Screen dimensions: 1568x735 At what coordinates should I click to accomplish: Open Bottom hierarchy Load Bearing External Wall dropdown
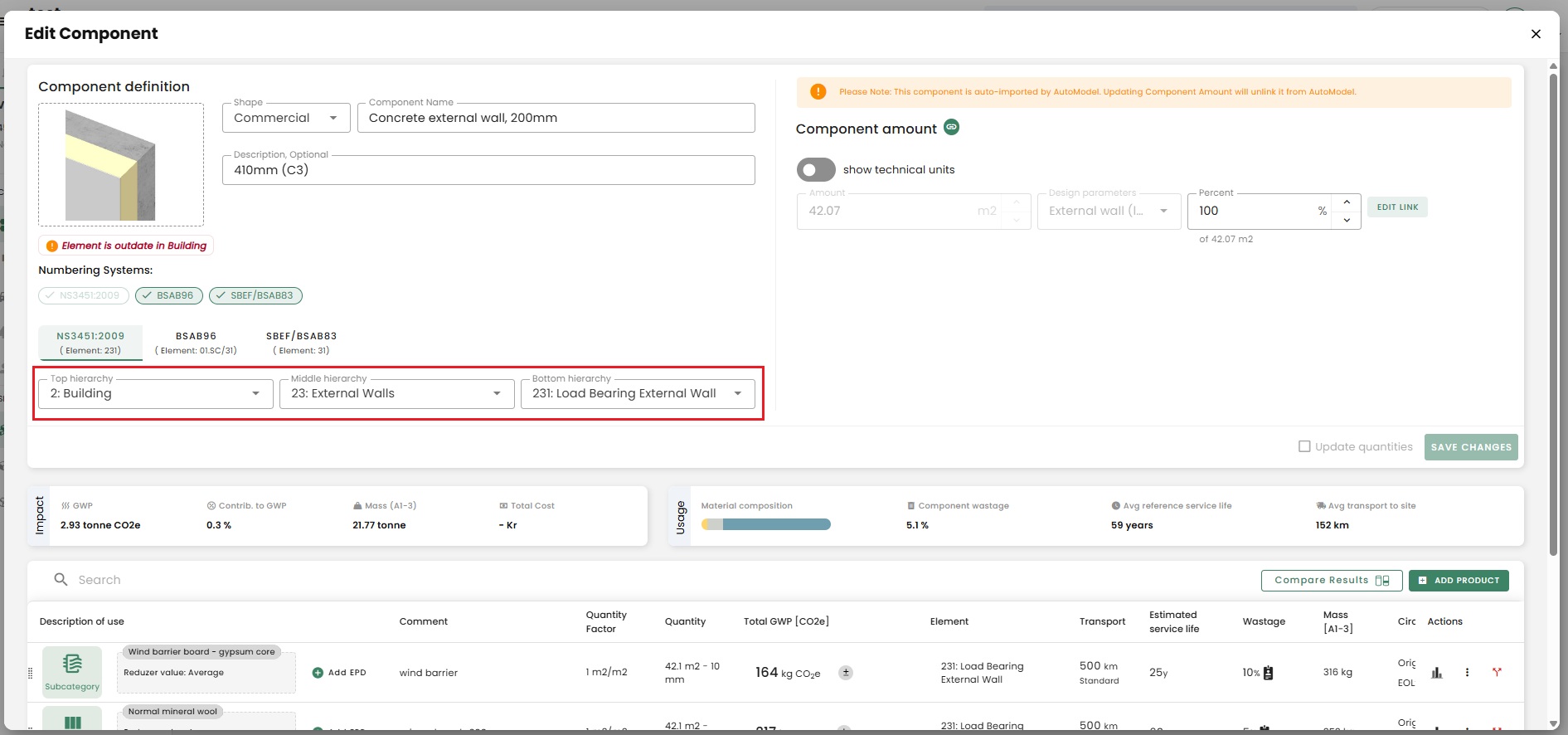pyautogui.click(x=637, y=394)
